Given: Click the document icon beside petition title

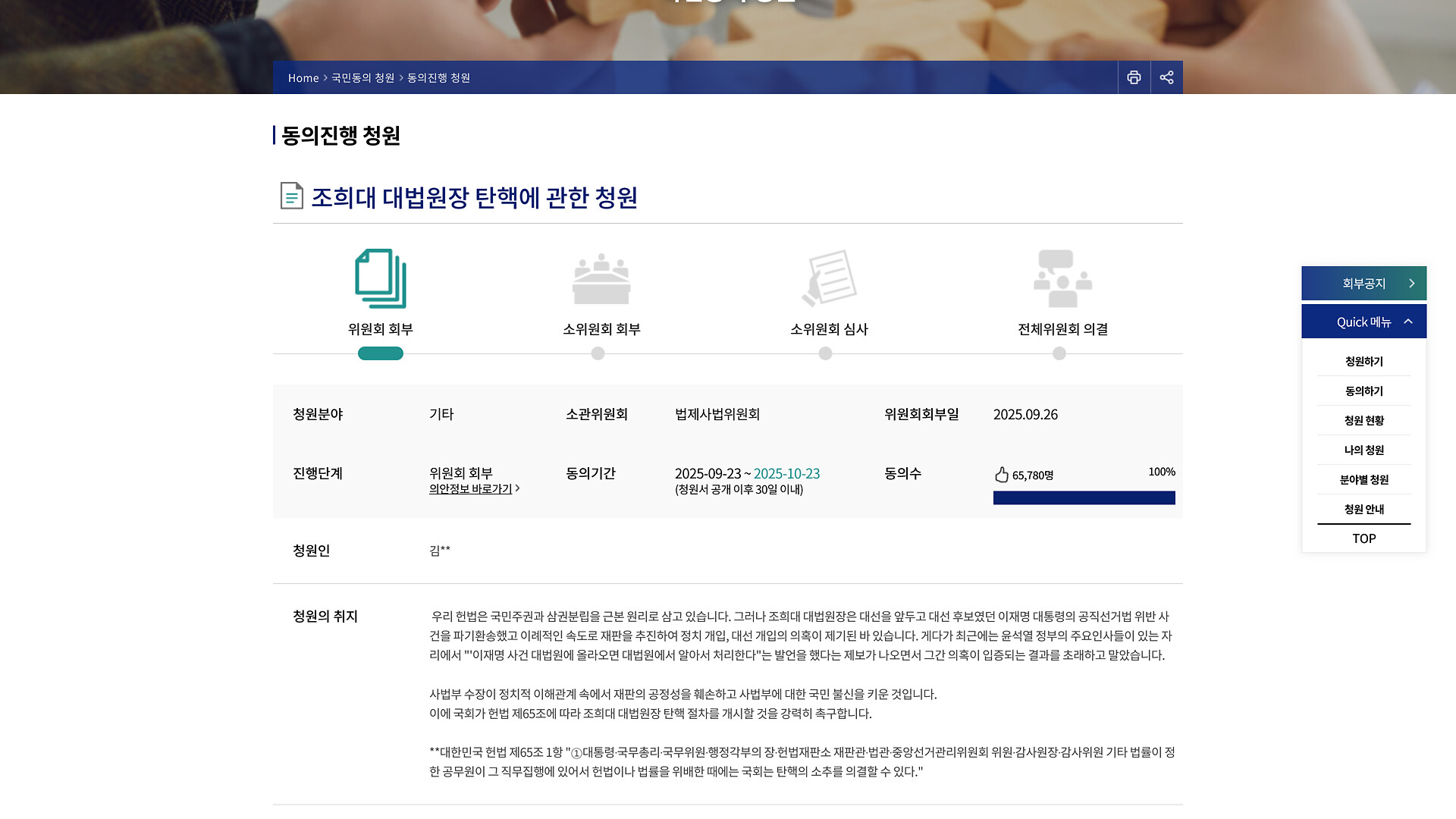Looking at the screenshot, I should [291, 196].
